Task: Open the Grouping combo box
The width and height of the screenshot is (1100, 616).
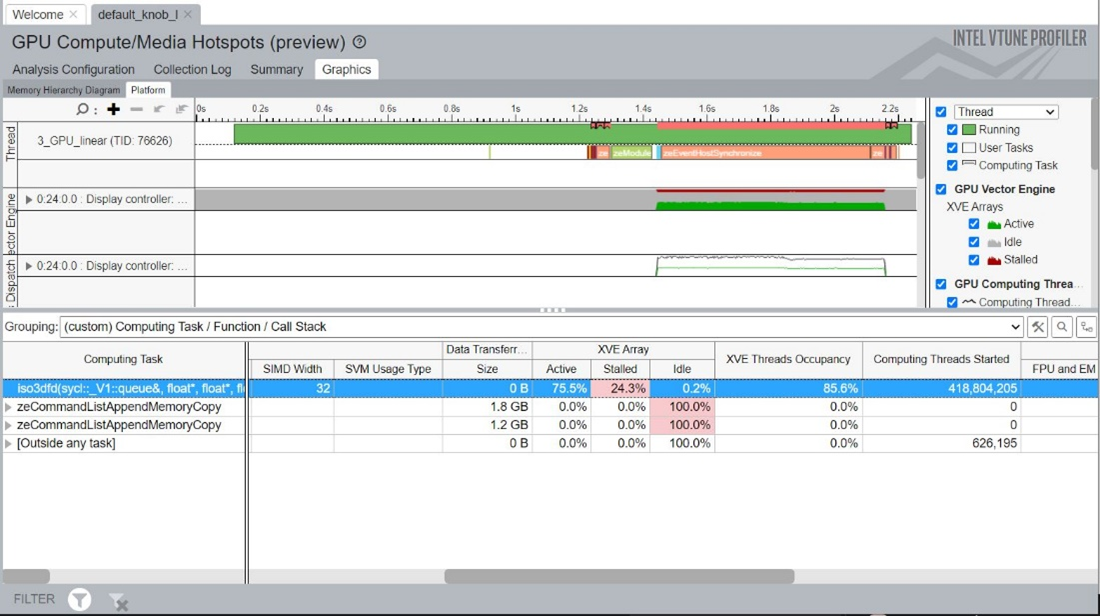Action: pyautogui.click(x=540, y=327)
